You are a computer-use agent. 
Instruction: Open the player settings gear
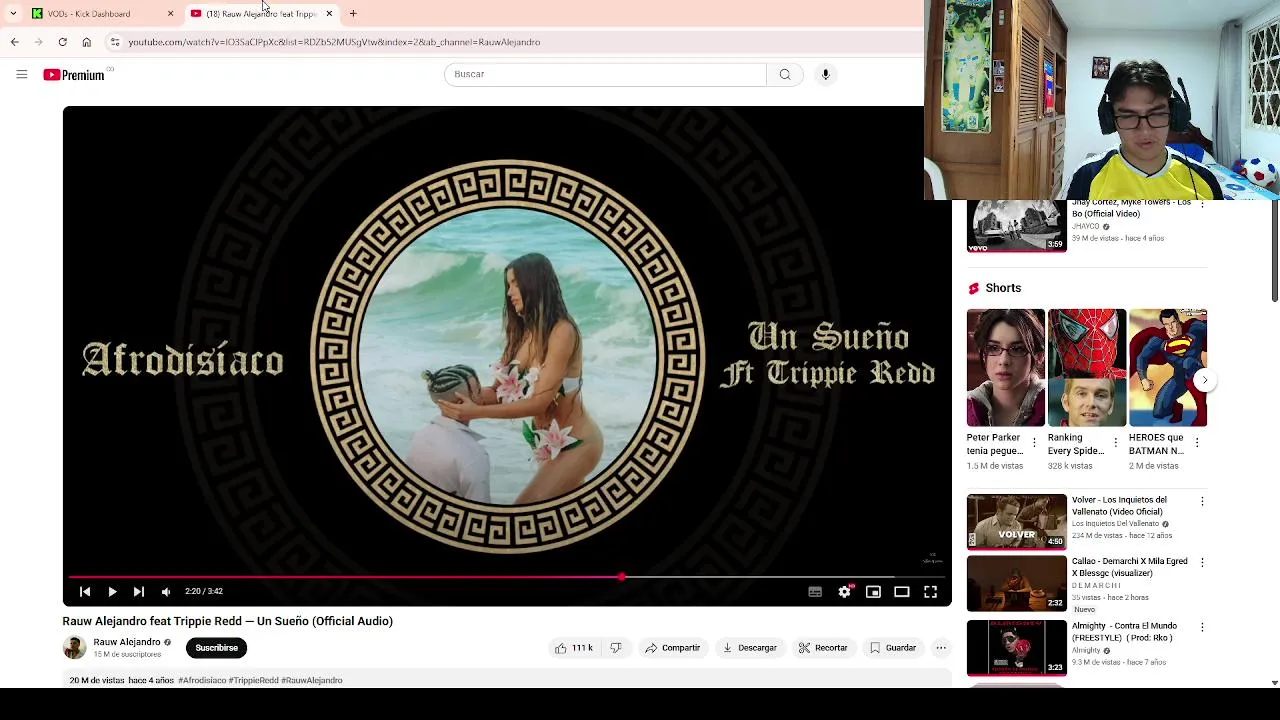click(845, 592)
